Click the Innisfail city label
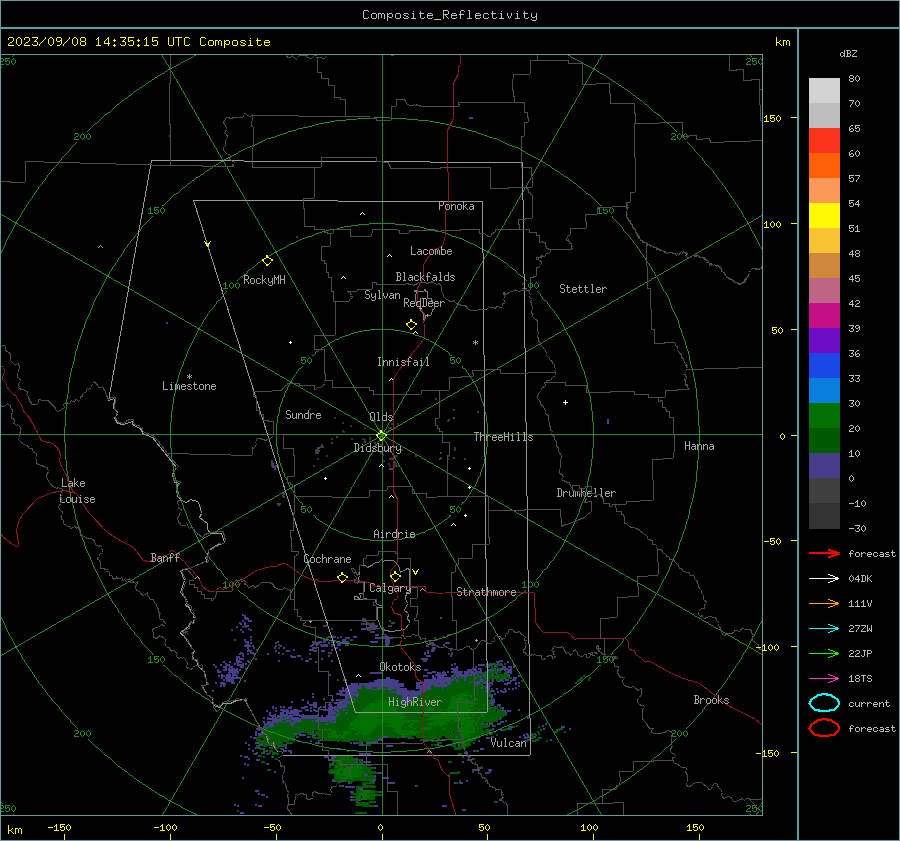Viewport: 900px width, 841px height. tap(403, 362)
